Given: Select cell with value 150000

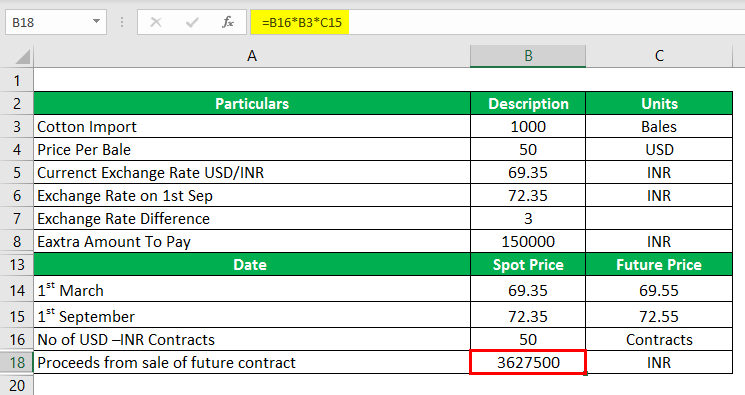Looking at the screenshot, I should tap(528, 241).
